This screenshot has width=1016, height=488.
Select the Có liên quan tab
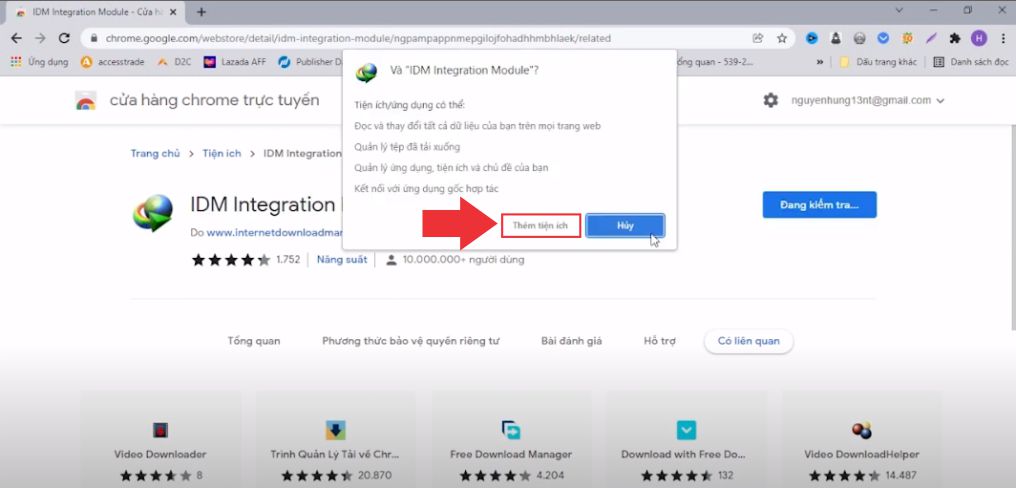[x=748, y=341]
